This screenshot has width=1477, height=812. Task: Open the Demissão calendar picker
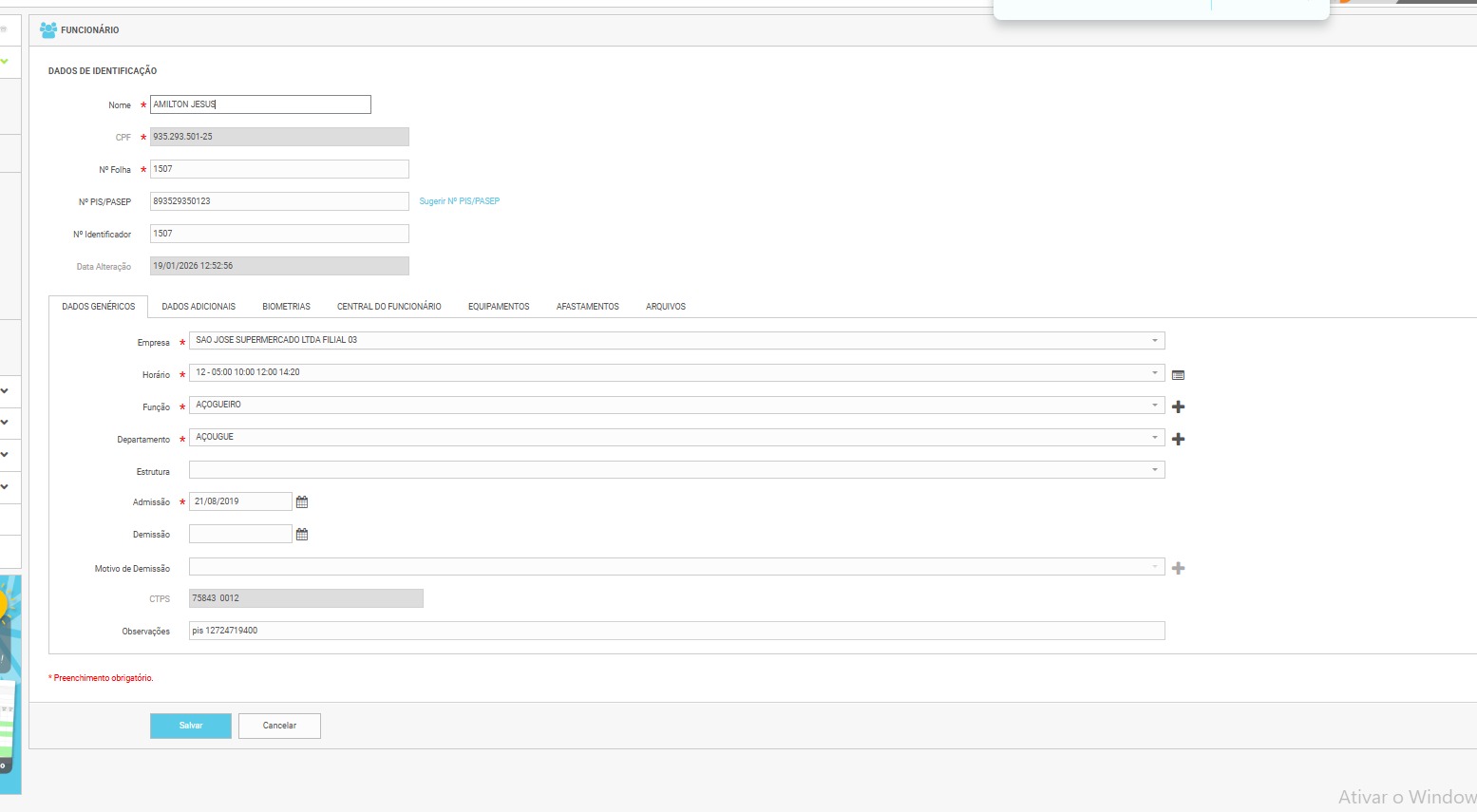[302, 535]
